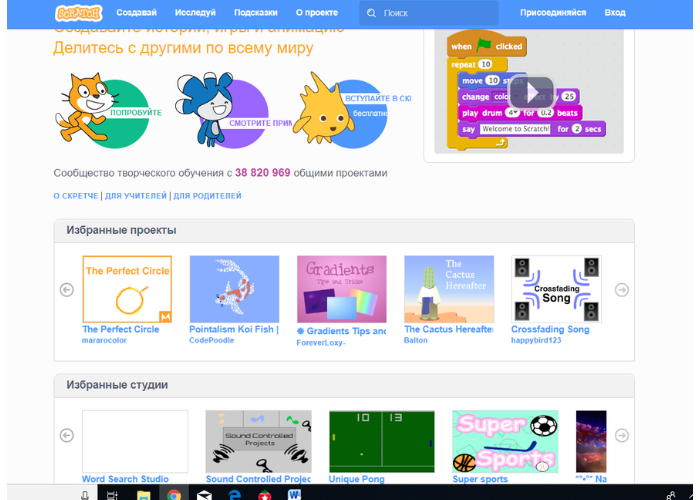
Task: Focus the Поиск search field
Action: 429,13
